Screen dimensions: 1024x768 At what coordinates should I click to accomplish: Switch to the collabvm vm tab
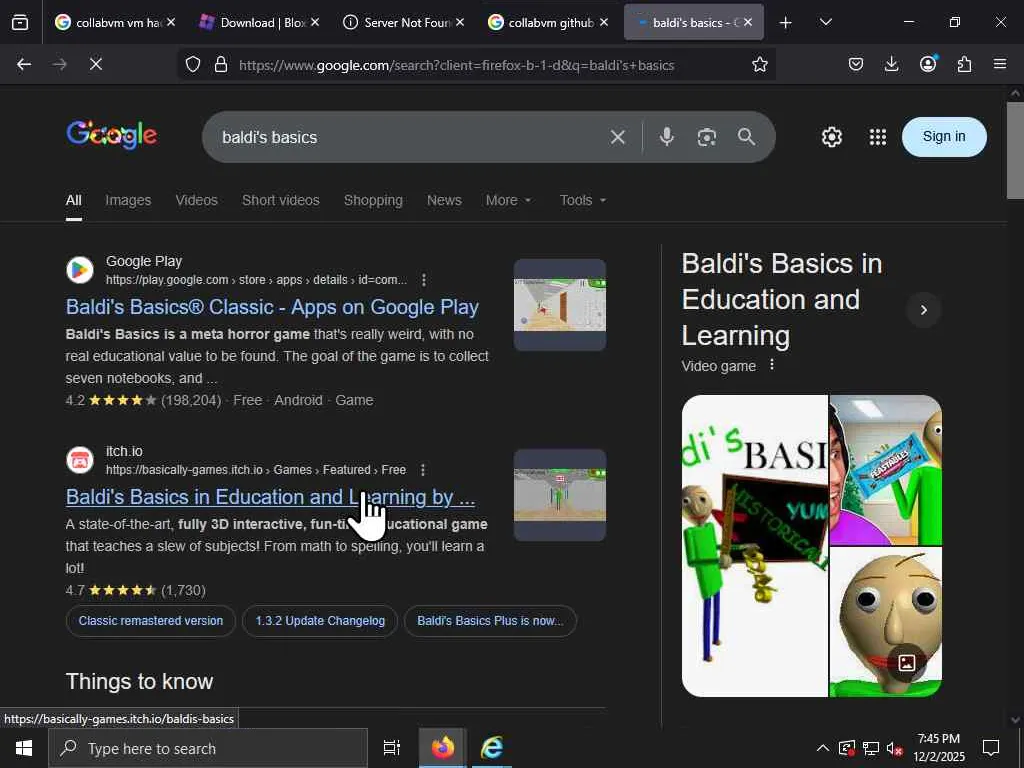tap(114, 23)
